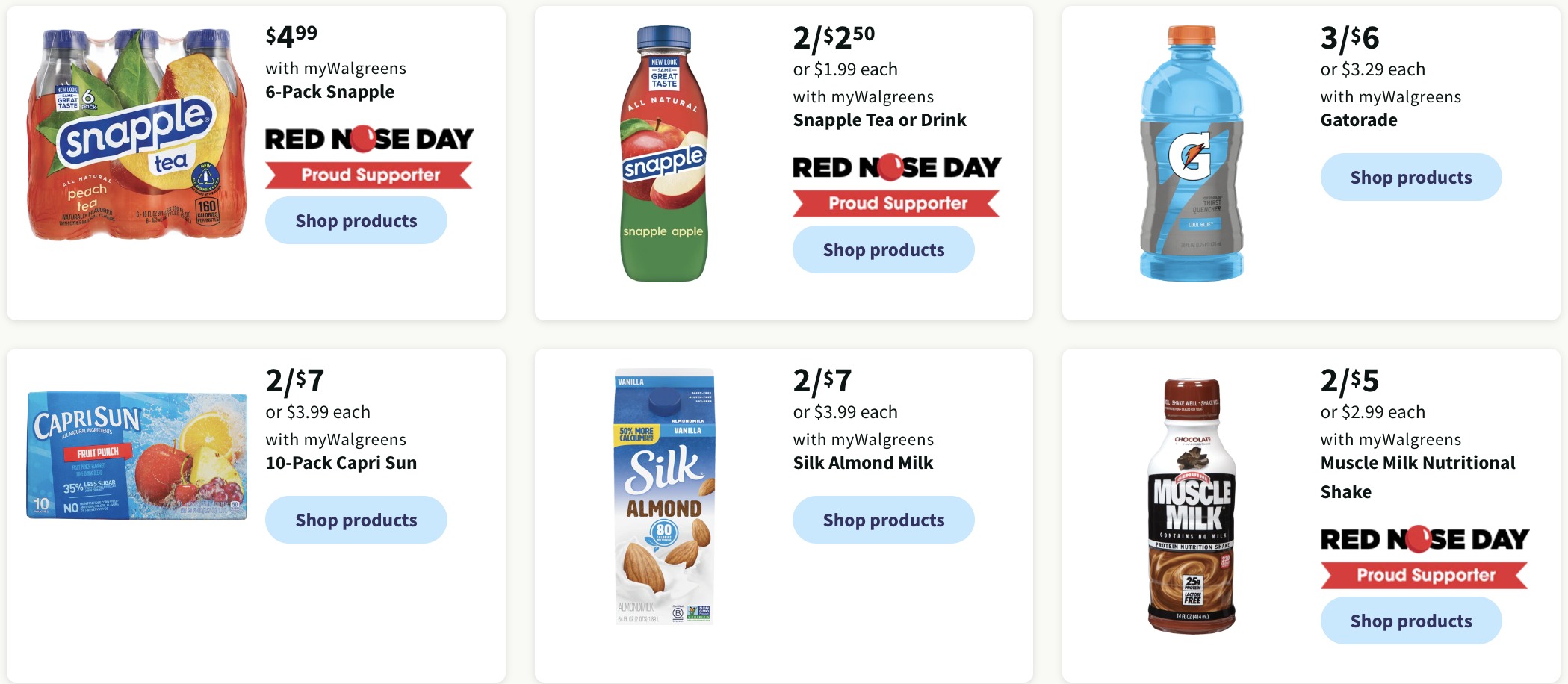Click the Silk Almond Milk product title
Screen dimensions: 1568x684
tap(863, 463)
